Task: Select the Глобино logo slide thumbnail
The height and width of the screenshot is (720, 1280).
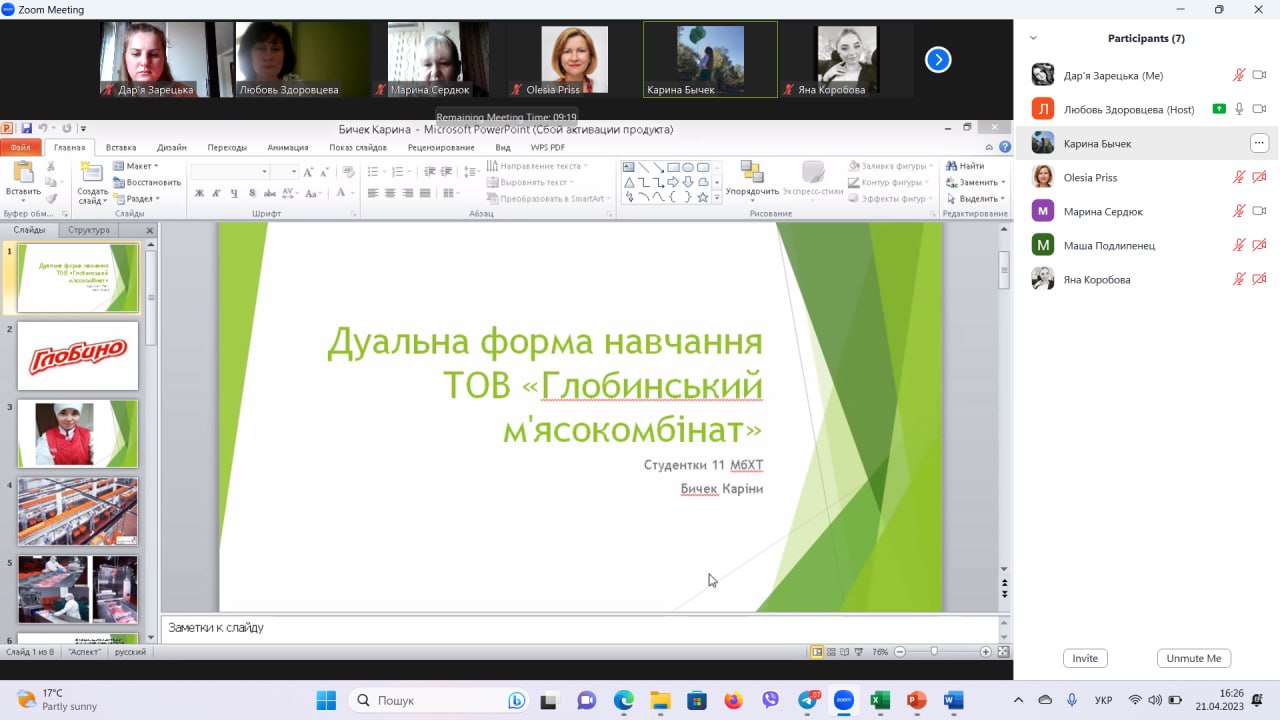Action: tap(78, 355)
